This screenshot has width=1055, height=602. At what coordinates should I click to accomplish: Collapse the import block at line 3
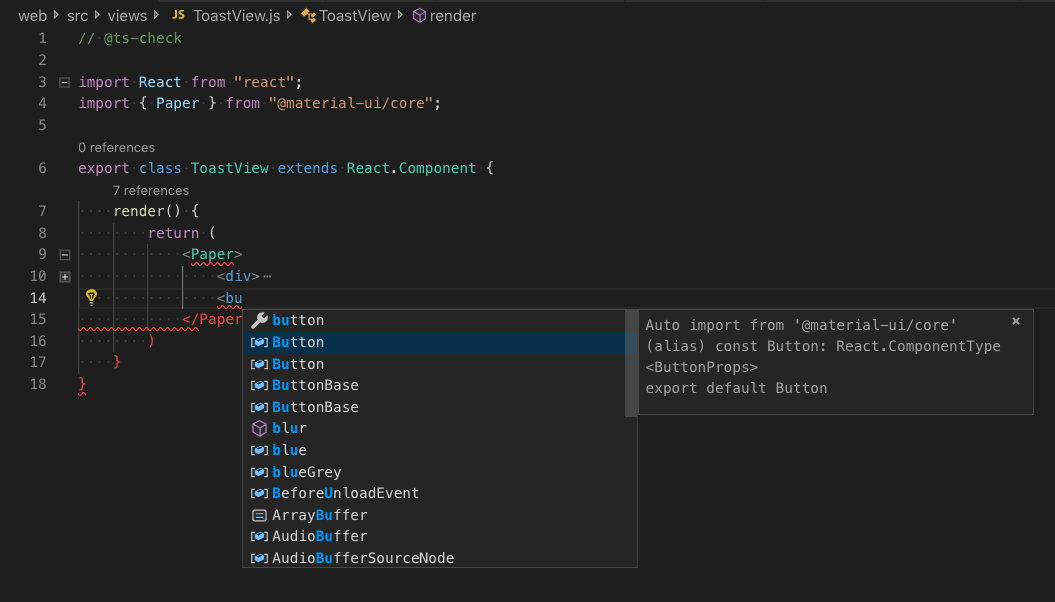click(x=65, y=82)
